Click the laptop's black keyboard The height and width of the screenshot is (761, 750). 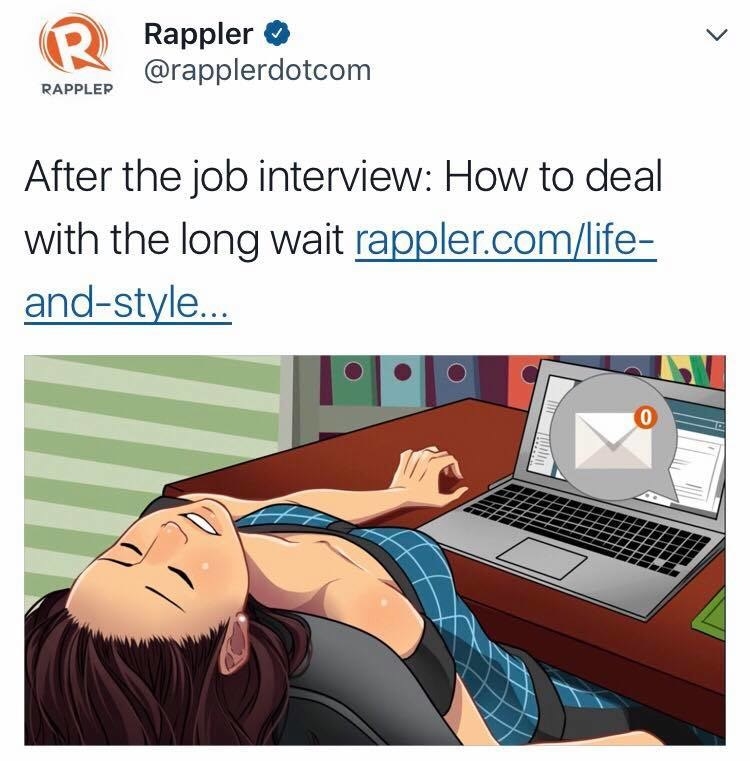pyautogui.click(x=587, y=527)
